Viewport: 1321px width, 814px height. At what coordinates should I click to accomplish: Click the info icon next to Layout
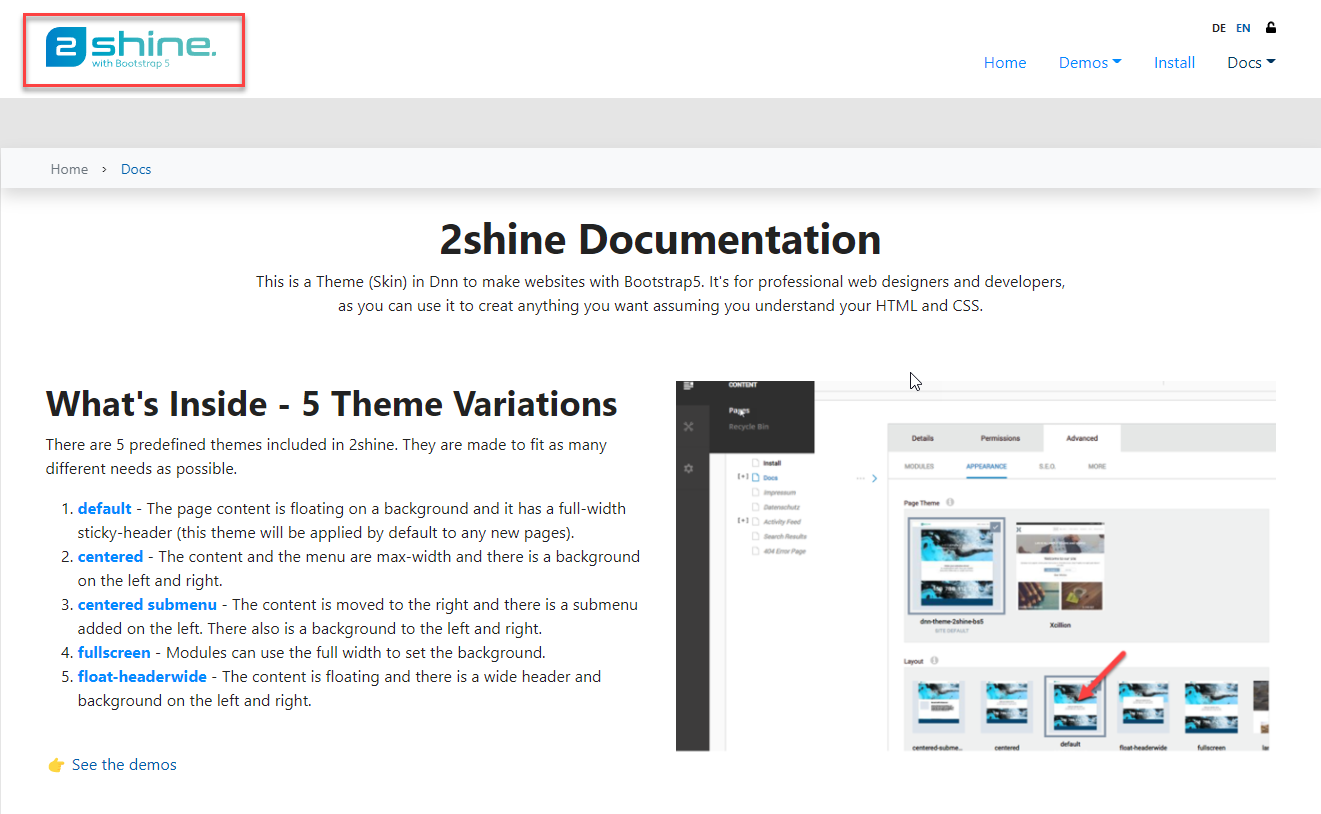tap(934, 661)
